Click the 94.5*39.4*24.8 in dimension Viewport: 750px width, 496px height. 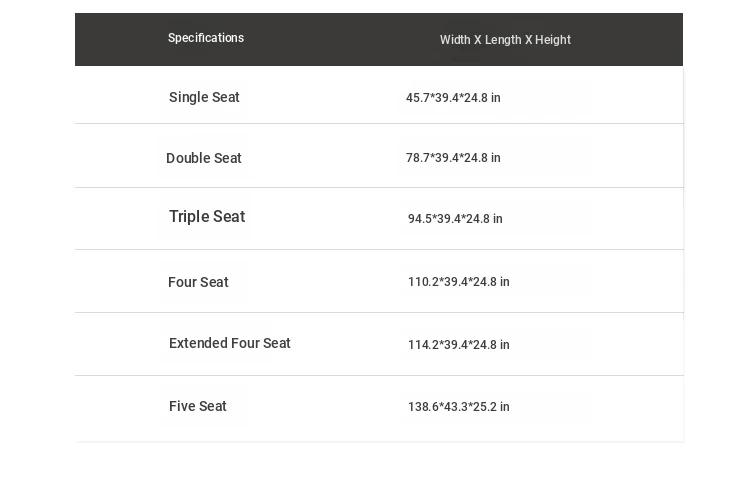click(455, 219)
